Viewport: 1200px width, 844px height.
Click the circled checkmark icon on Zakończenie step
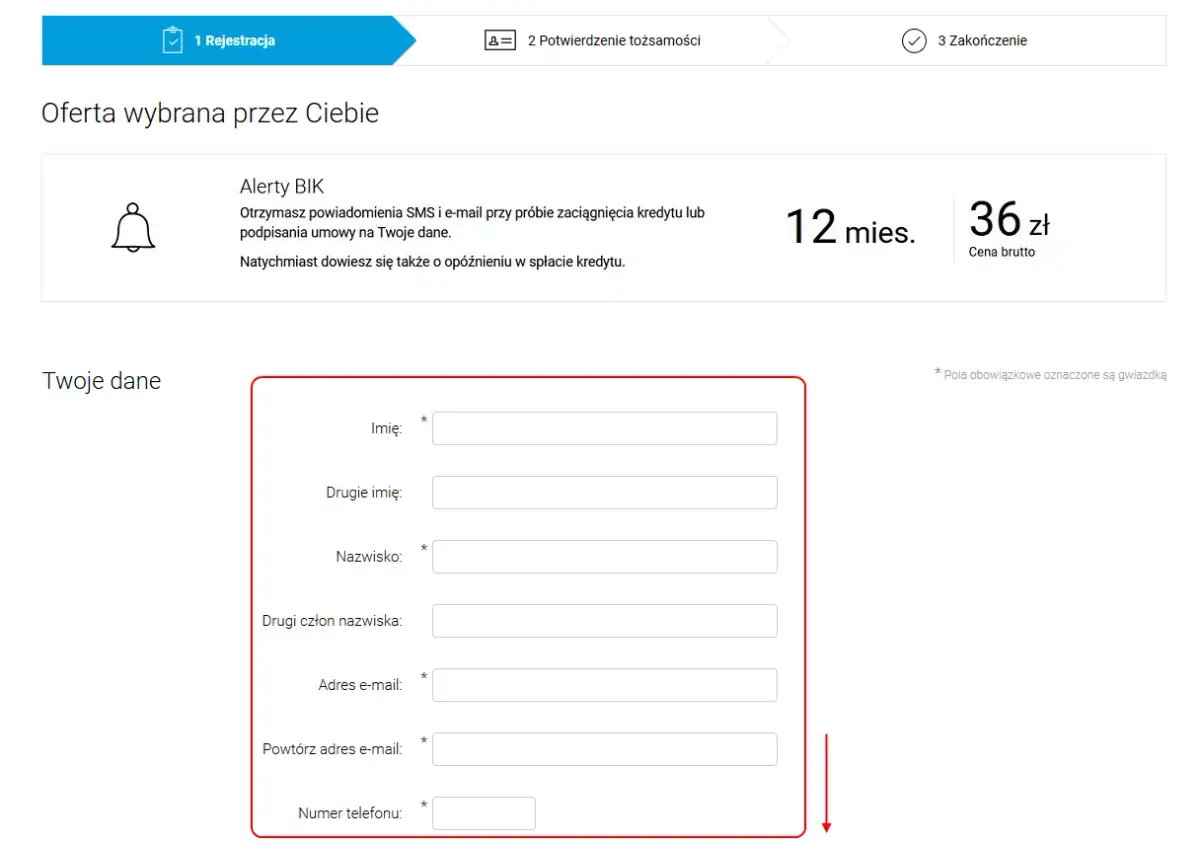click(913, 41)
